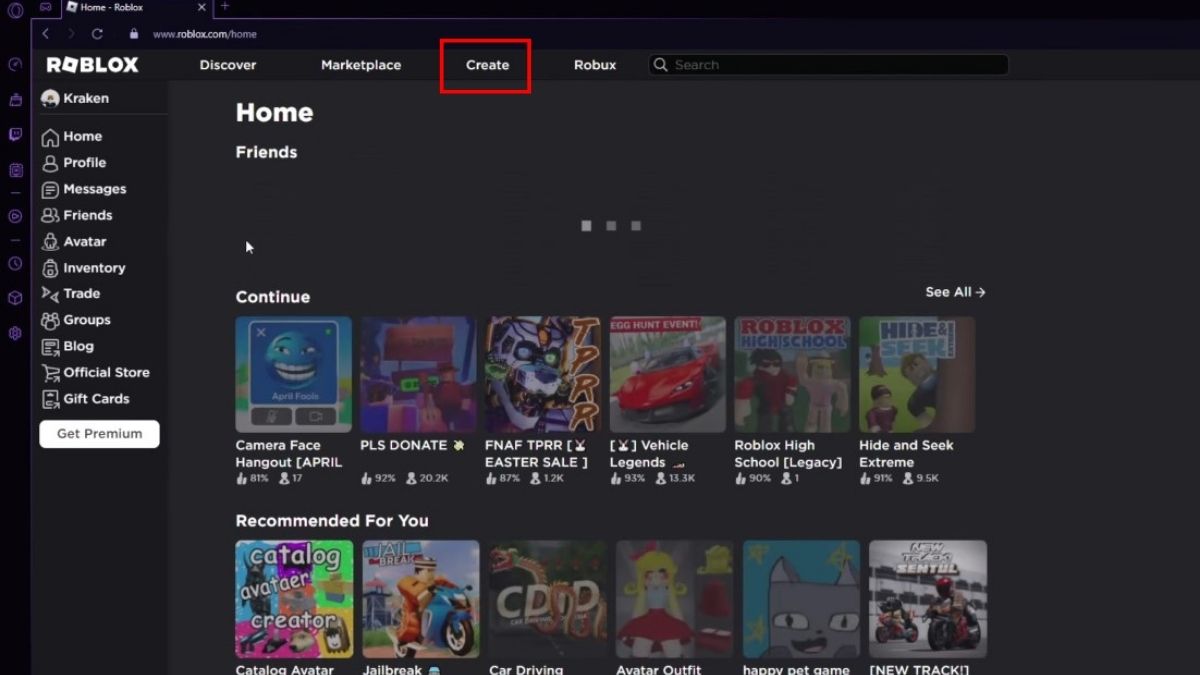Open Extensions cube icon in browser sidebar

pos(15,298)
